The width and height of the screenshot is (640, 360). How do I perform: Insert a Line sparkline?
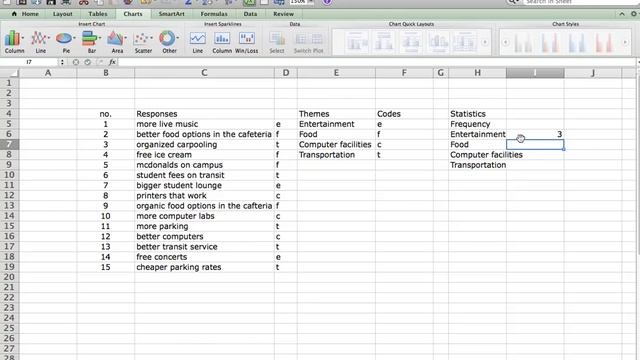tap(198, 42)
